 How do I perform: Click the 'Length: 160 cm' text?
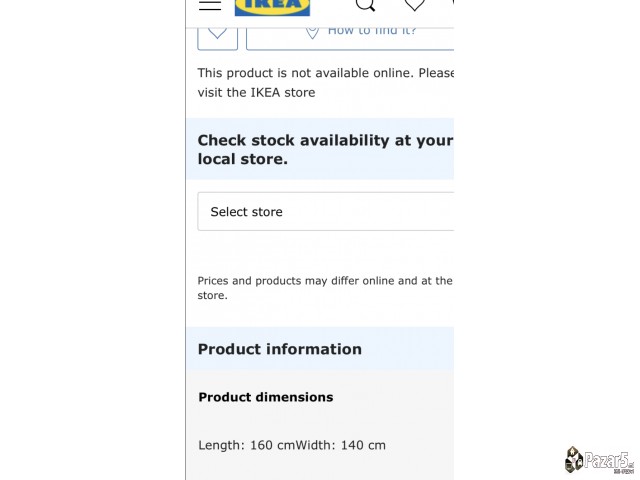pyautogui.click(x=244, y=445)
